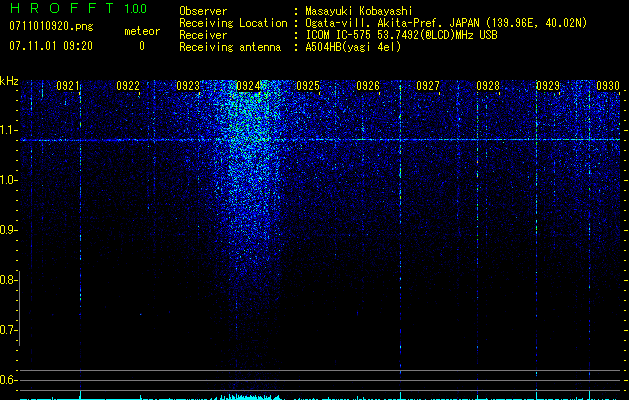The height and width of the screenshot is (400, 629).
Task: Click the 0925 time marker
Action: (308, 86)
